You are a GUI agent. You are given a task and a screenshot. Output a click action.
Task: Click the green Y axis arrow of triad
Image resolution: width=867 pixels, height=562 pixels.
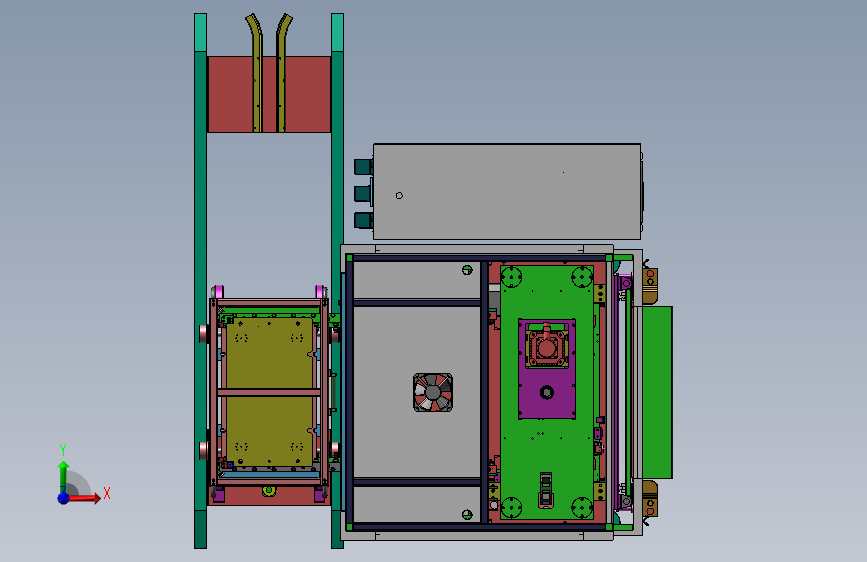(63, 476)
